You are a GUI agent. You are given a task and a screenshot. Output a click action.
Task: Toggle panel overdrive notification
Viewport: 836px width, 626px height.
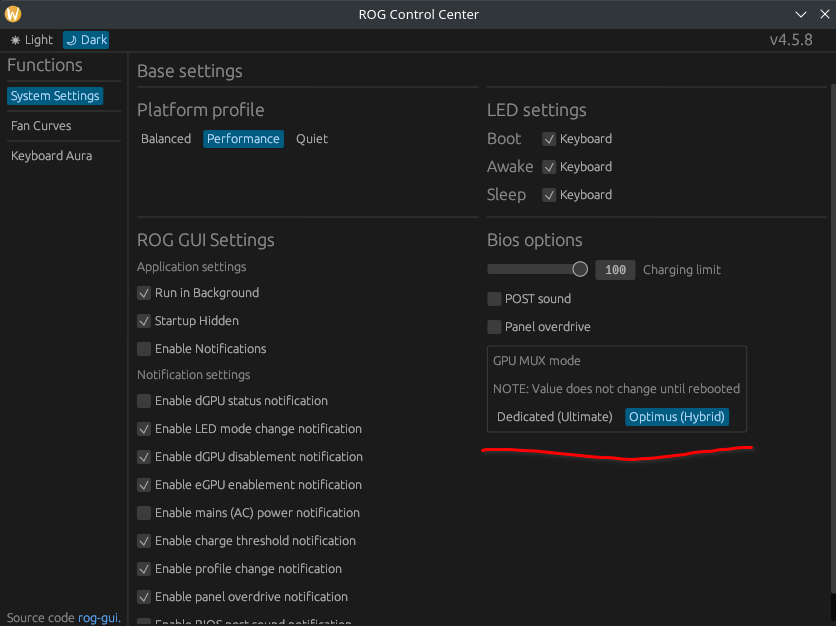click(x=144, y=597)
